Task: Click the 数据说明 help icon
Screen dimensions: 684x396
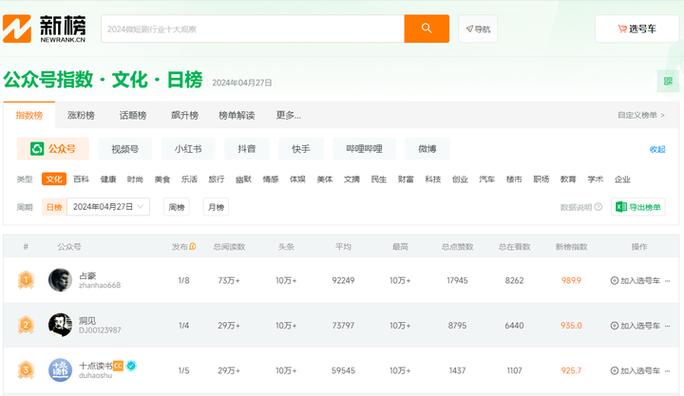Action: 598,207
